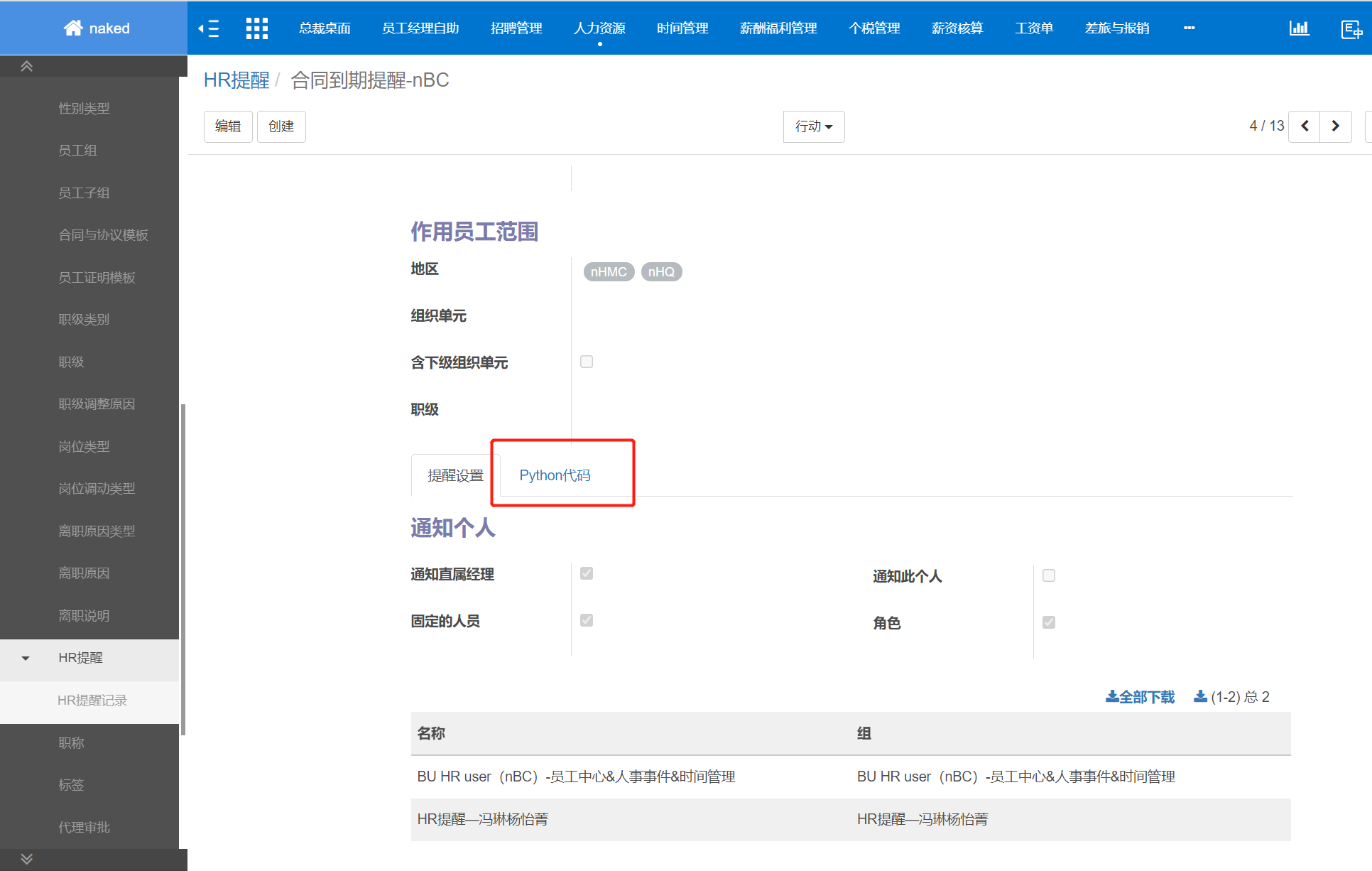
Task: Open the bar chart statistics icon
Action: pos(1300,28)
